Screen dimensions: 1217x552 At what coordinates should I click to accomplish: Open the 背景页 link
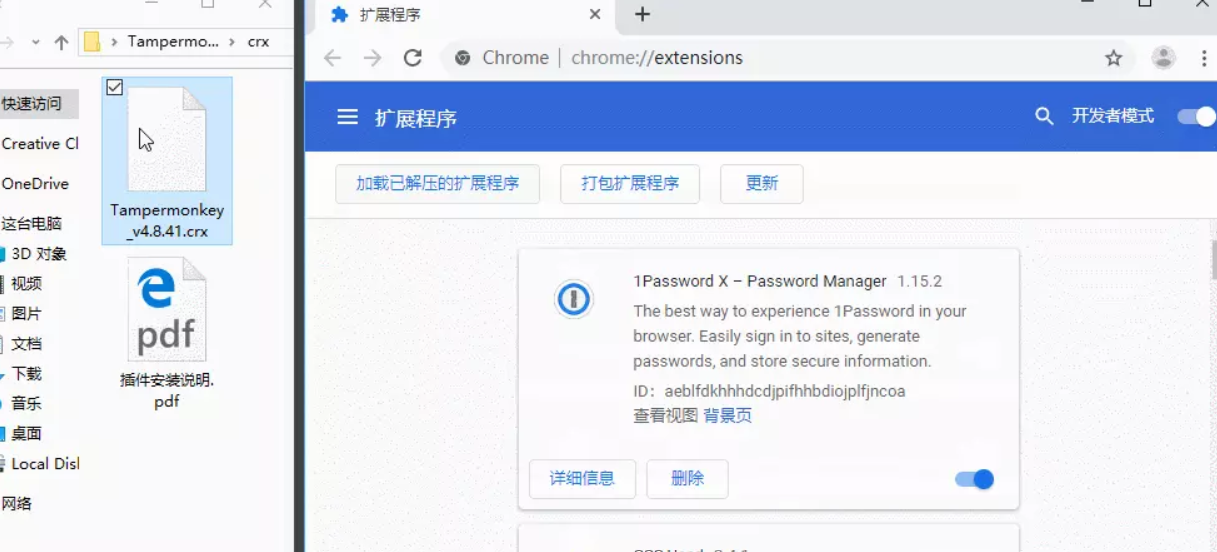[x=727, y=415]
